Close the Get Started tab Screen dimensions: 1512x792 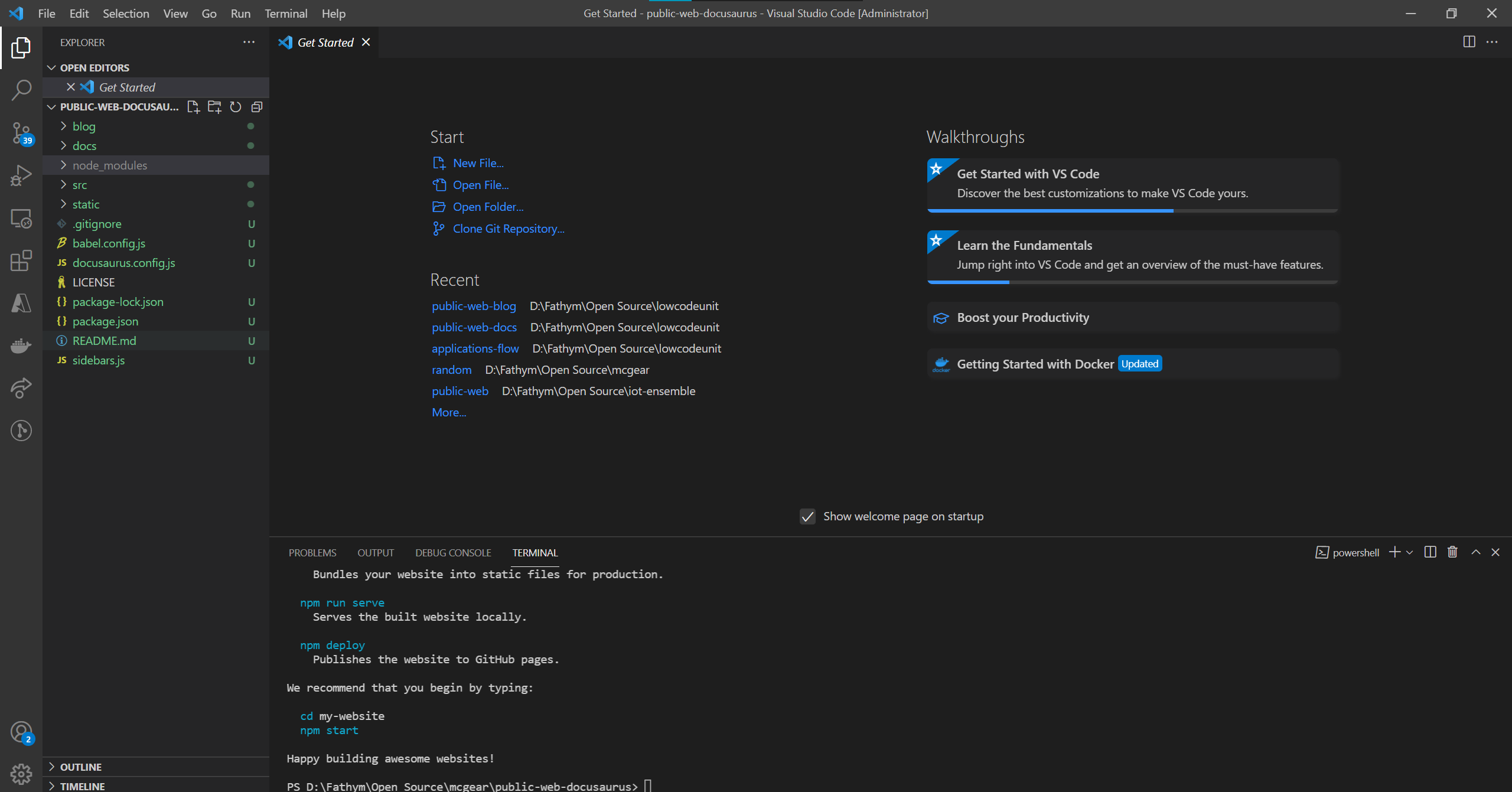click(366, 42)
